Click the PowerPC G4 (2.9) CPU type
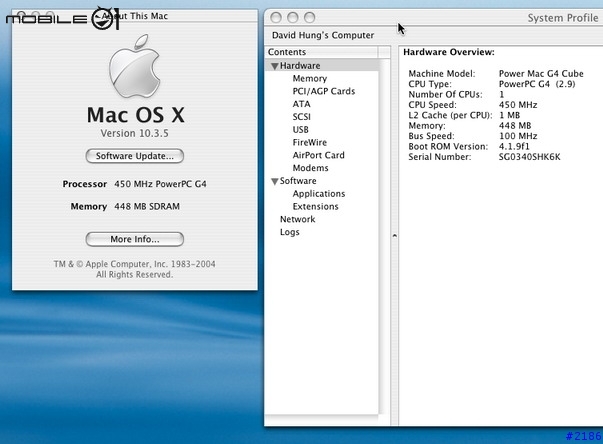Viewport: 603px width, 444px height. pos(537,84)
